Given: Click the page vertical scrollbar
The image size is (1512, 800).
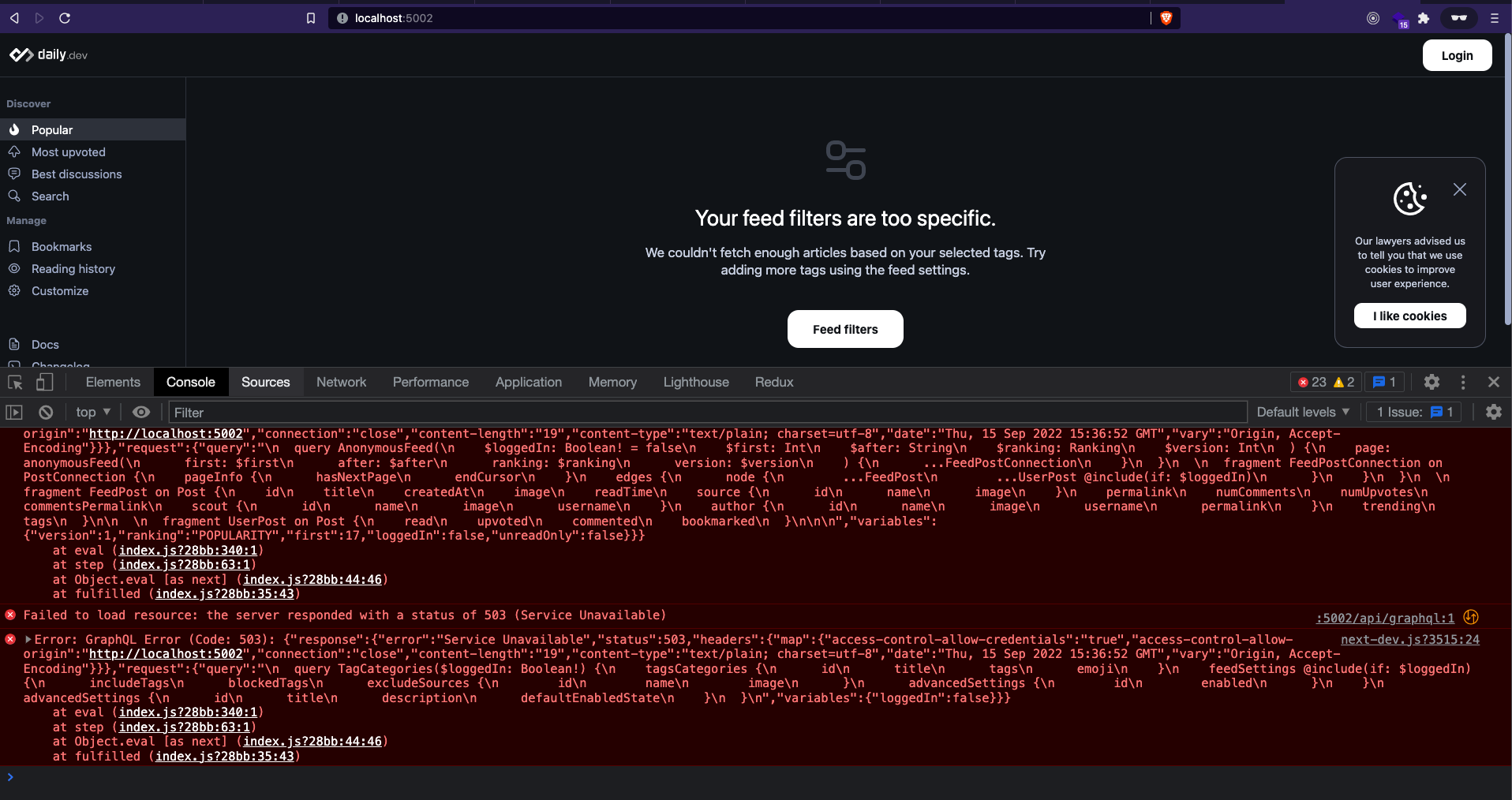Looking at the screenshot, I should [1508, 178].
